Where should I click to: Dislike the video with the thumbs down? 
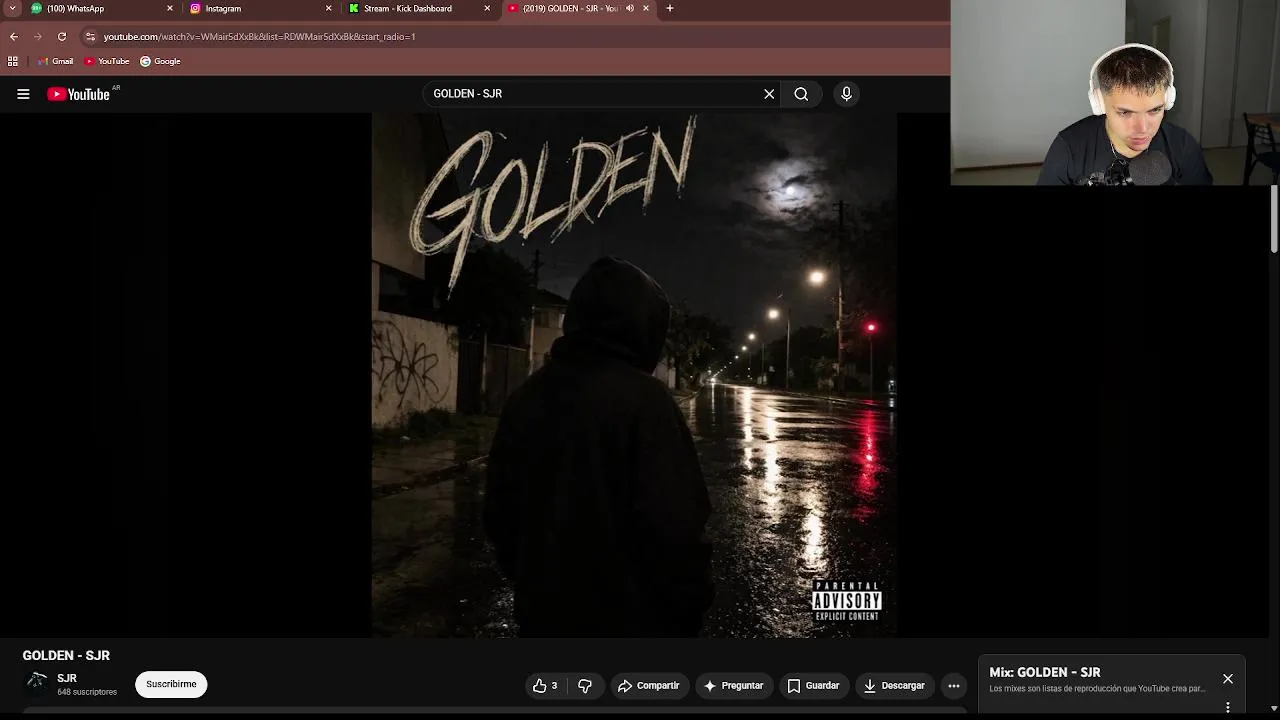pyautogui.click(x=585, y=686)
